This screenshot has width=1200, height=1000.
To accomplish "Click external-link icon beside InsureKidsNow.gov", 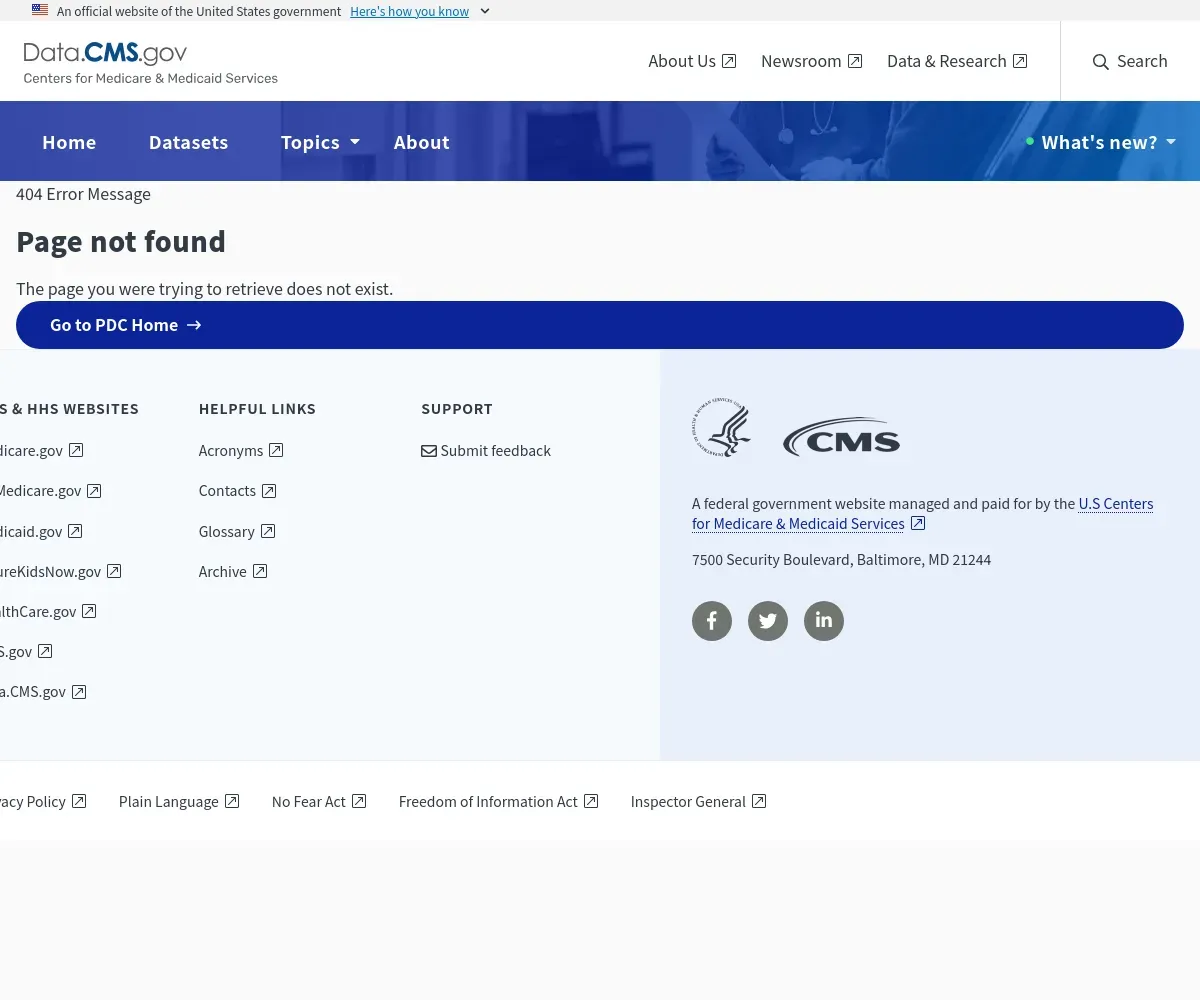I will tap(114, 571).
